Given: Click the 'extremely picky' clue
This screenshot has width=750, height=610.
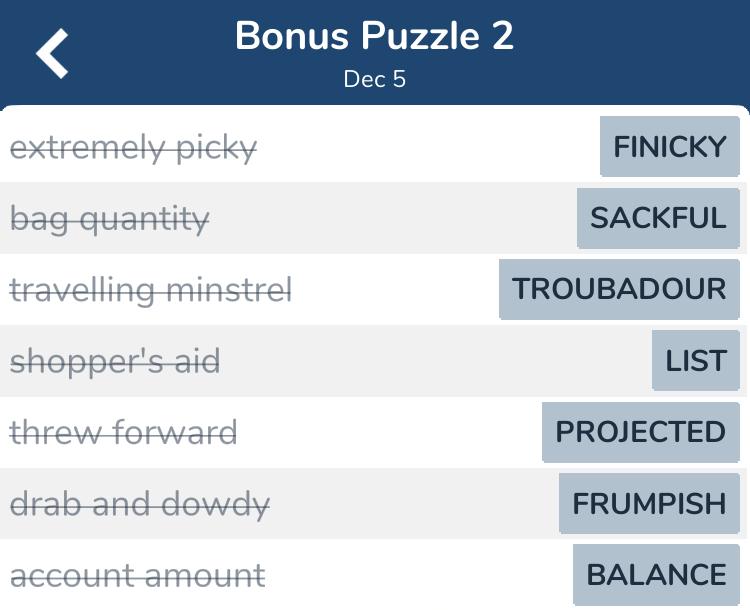Looking at the screenshot, I should coord(133,148).
